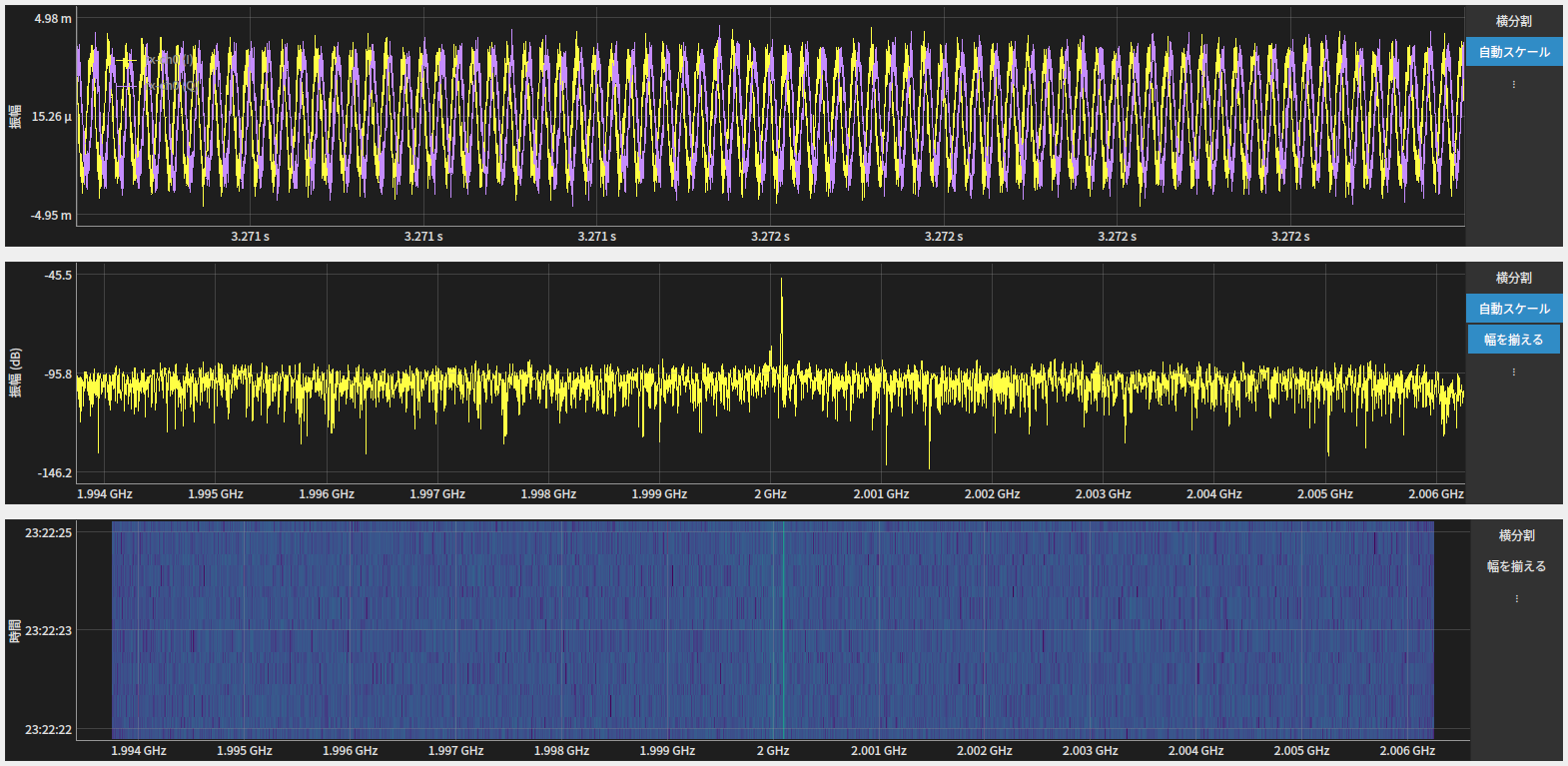The height and width of the screenshot is (766, 1568).
Task: Click the 時間 axis title of the waterfall
Action: (x=15, y=630)
